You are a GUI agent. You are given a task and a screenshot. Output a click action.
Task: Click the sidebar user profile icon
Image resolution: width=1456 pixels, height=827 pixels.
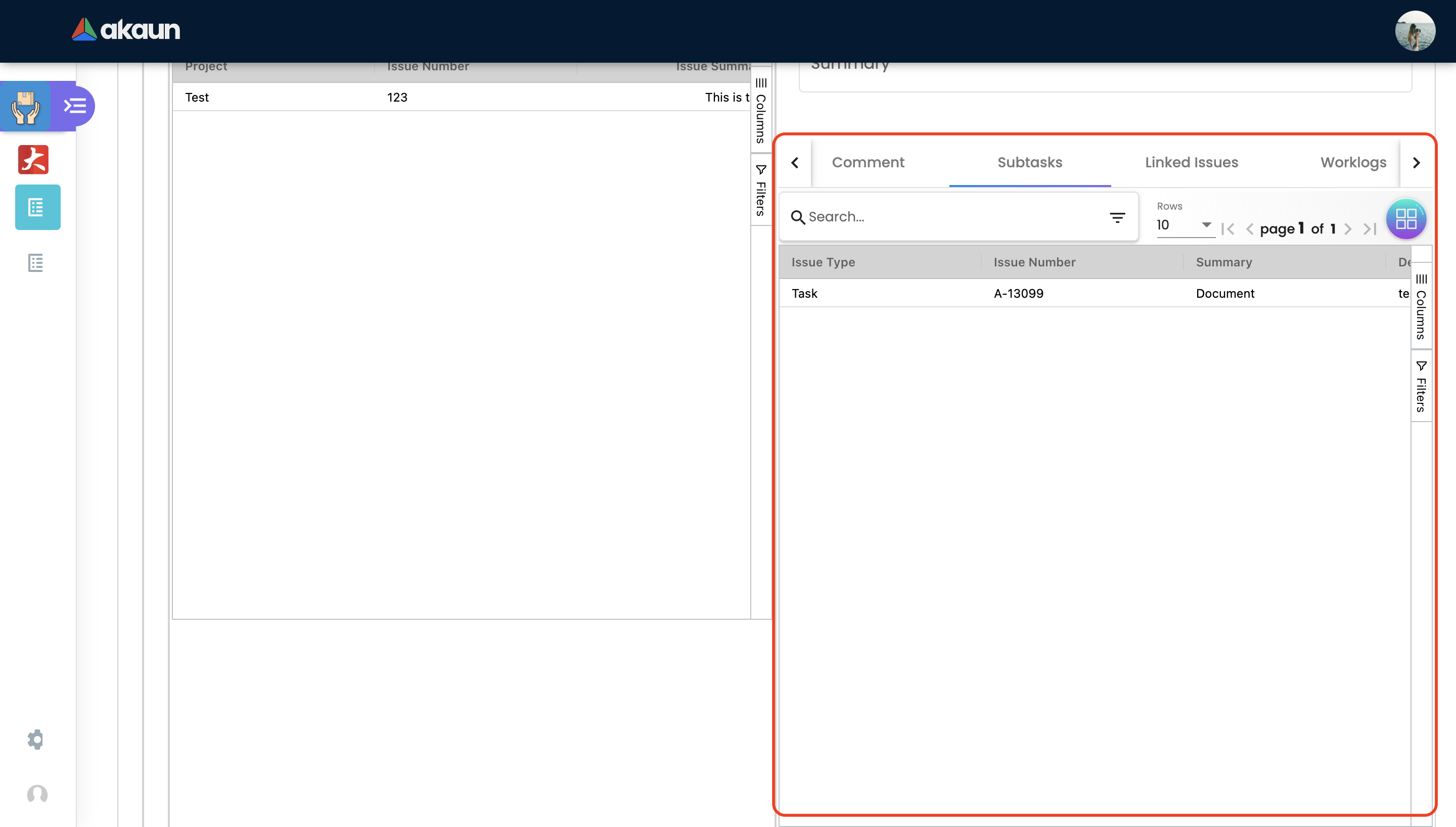pos(37,794)
